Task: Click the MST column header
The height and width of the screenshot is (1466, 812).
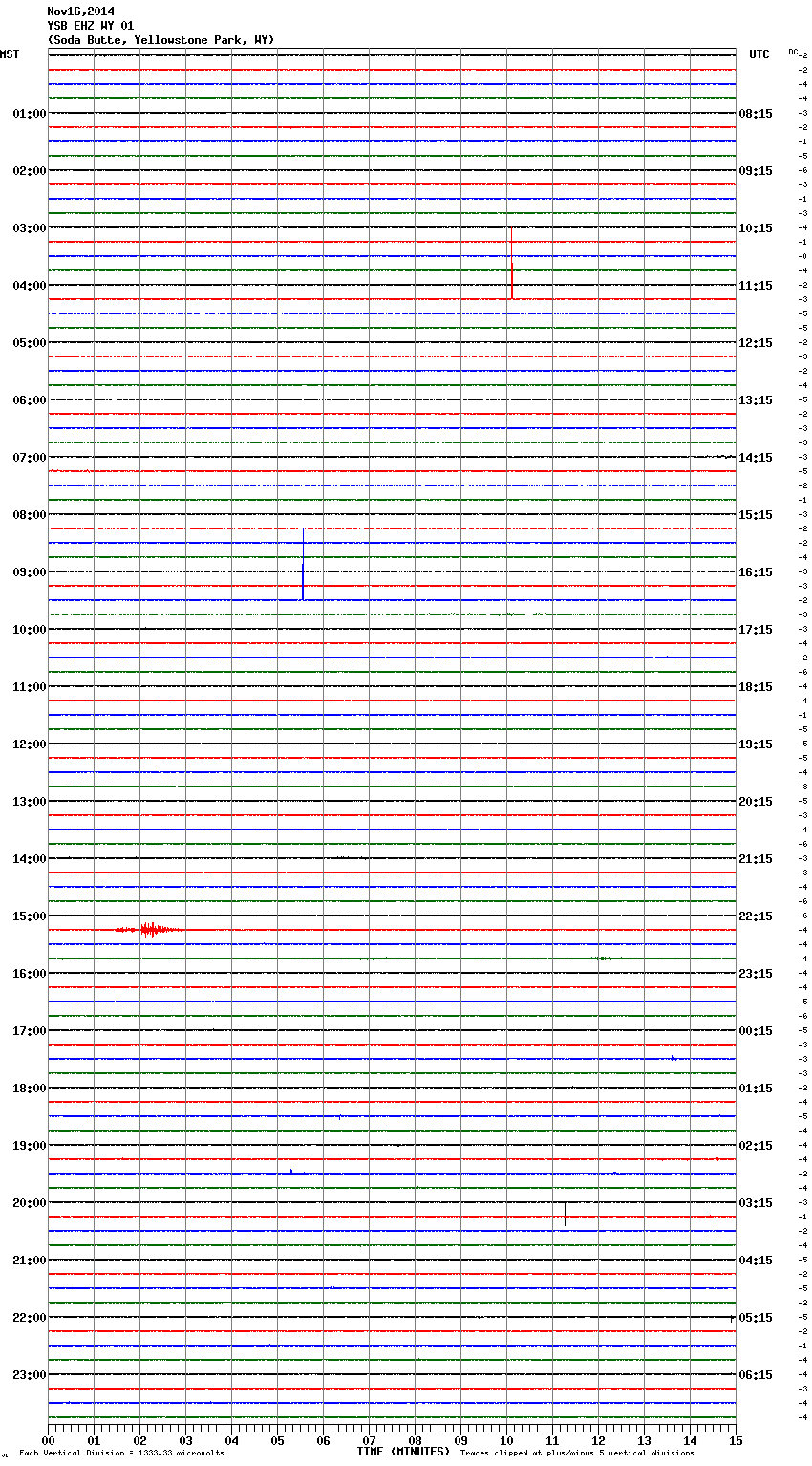Action: pyautogui.click(x=10, y=54)
